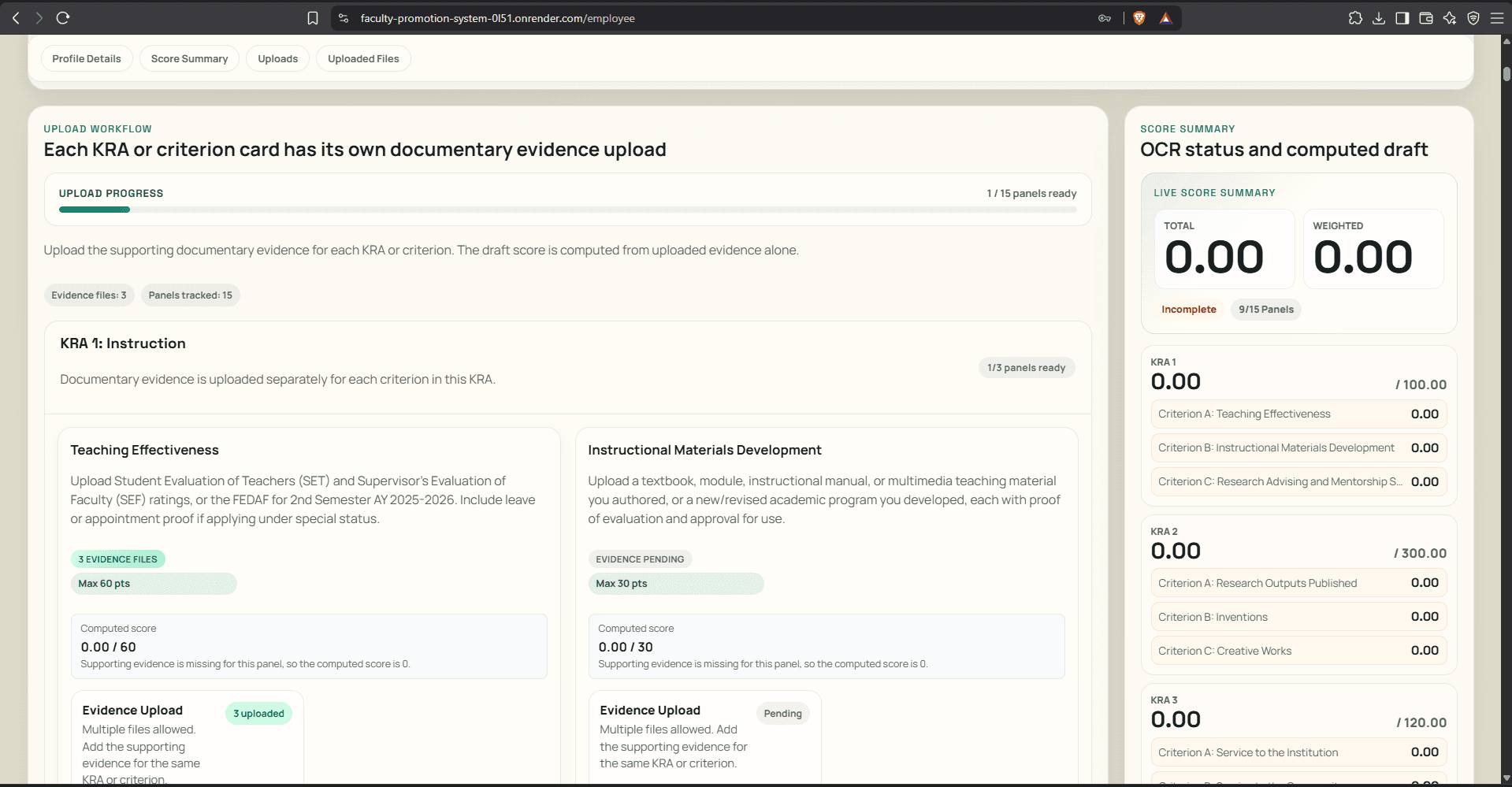Click the 'Teaching Effectiveness' card title

144,450
